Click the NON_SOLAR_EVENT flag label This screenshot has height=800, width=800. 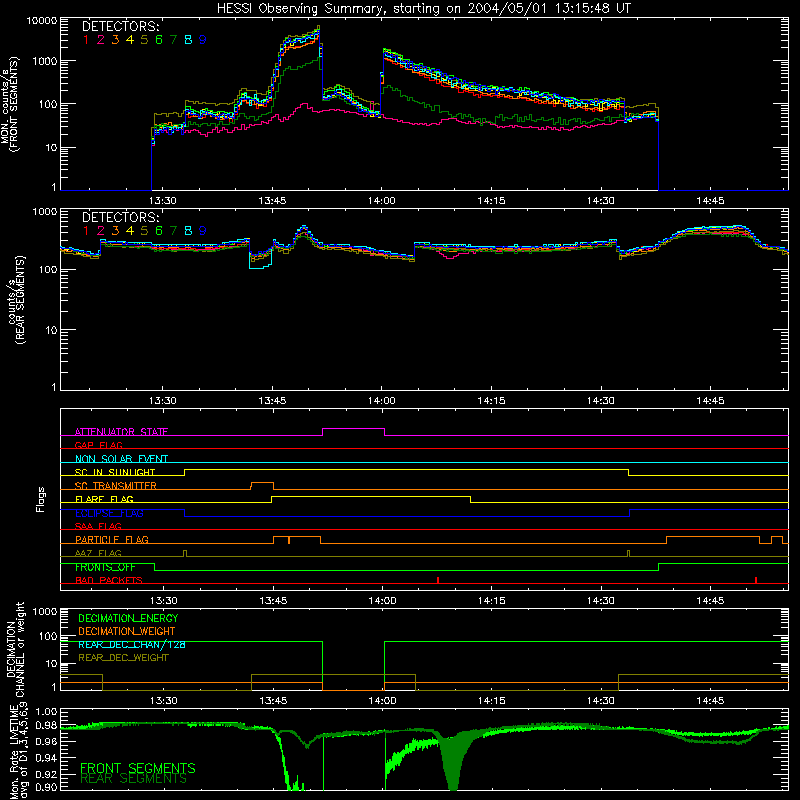(121, 459)
